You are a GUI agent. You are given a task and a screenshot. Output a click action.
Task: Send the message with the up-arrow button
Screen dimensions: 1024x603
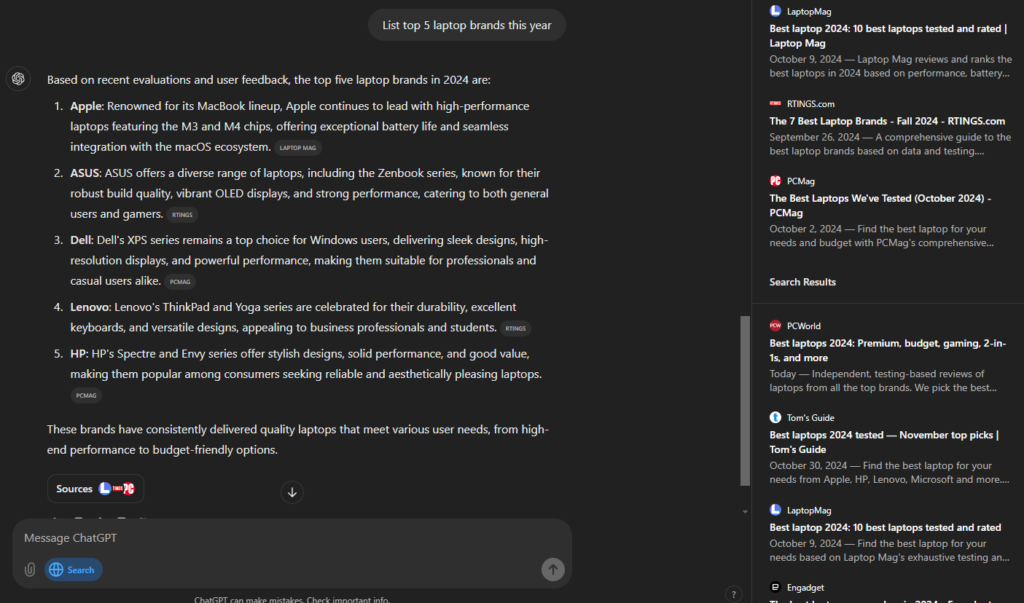pyautogui.click(x=552, y=570)
